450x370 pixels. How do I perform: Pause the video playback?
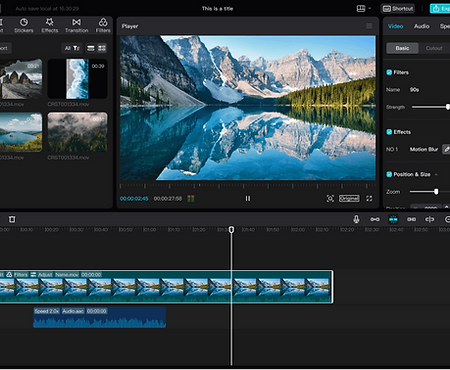(248, 199)
